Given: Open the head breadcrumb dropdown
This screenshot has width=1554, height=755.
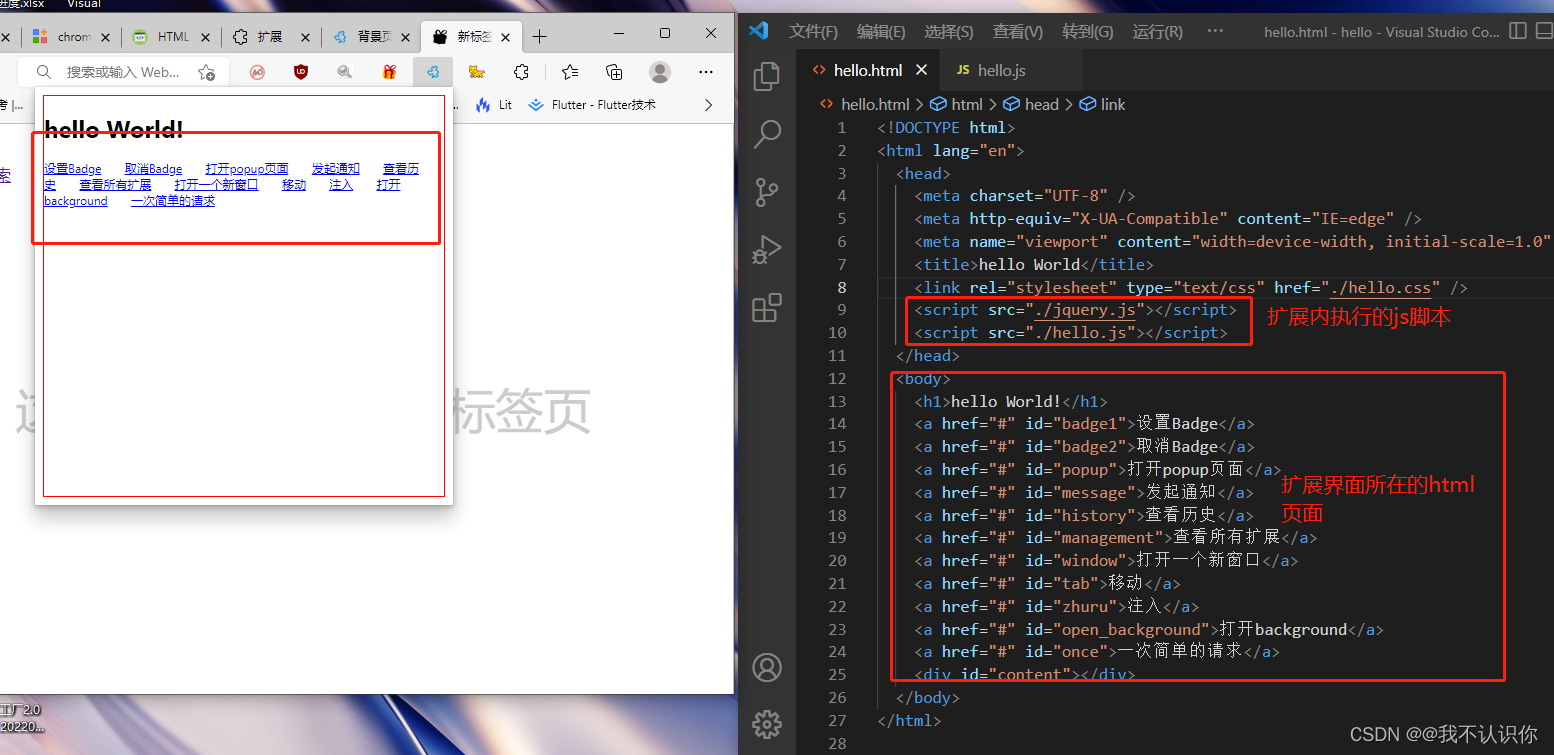Looking at the screenshot, I should [x=1031, y=104].
